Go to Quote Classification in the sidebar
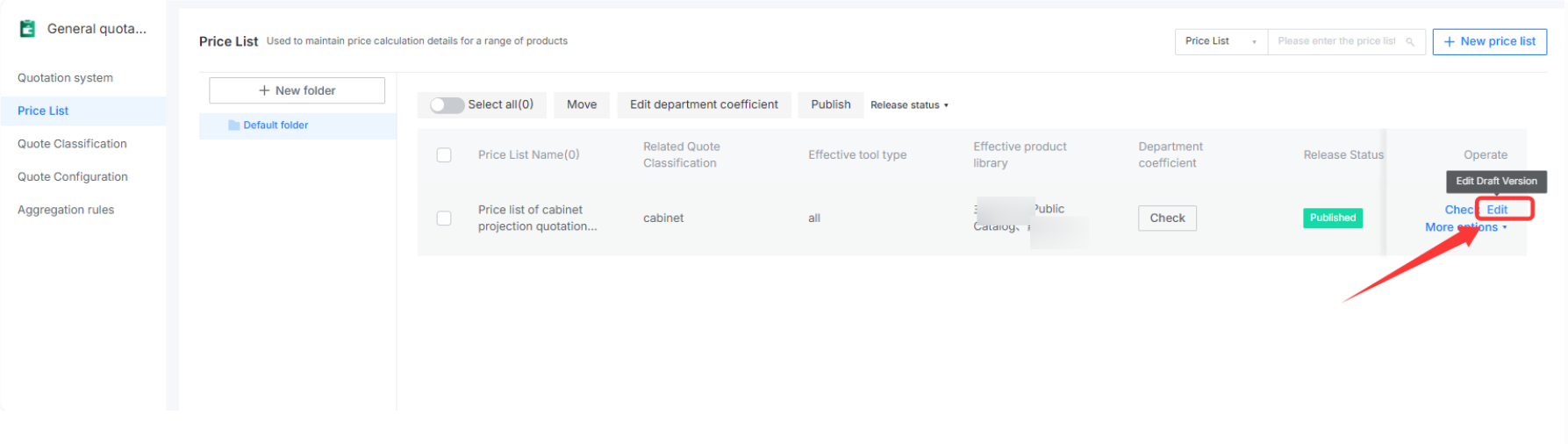Screen dimensions: 1568x444 point(72,144)
